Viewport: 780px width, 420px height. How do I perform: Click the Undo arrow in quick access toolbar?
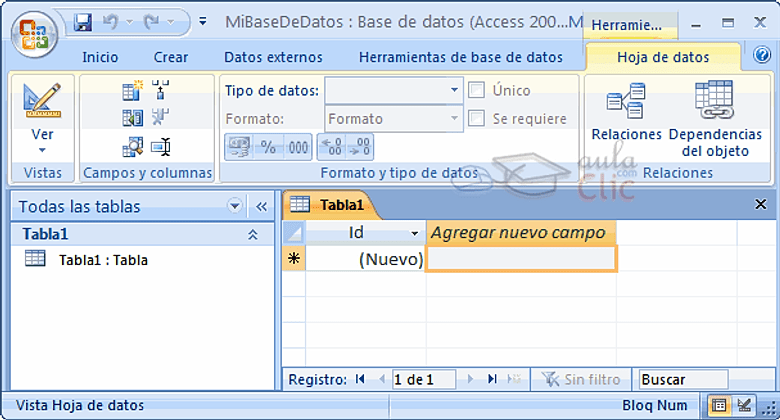(110, 22)
